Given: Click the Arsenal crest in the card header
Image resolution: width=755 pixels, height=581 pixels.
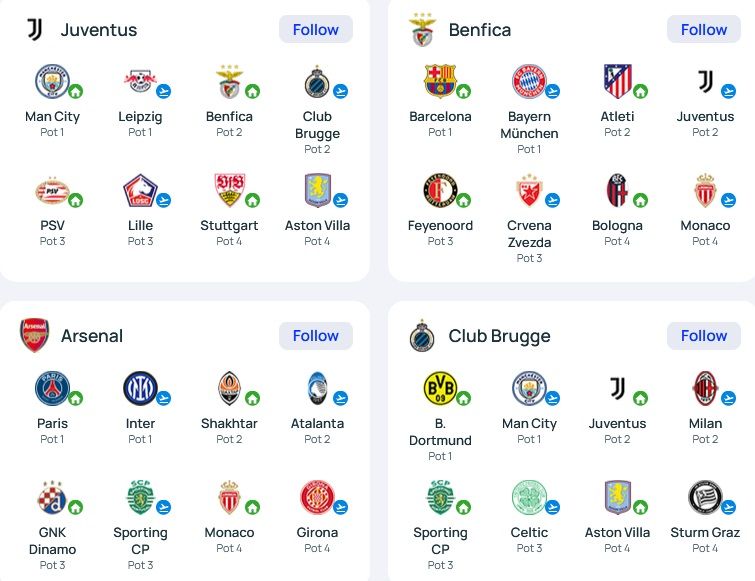Looking at the screenshot, I should tap(34, 336).
